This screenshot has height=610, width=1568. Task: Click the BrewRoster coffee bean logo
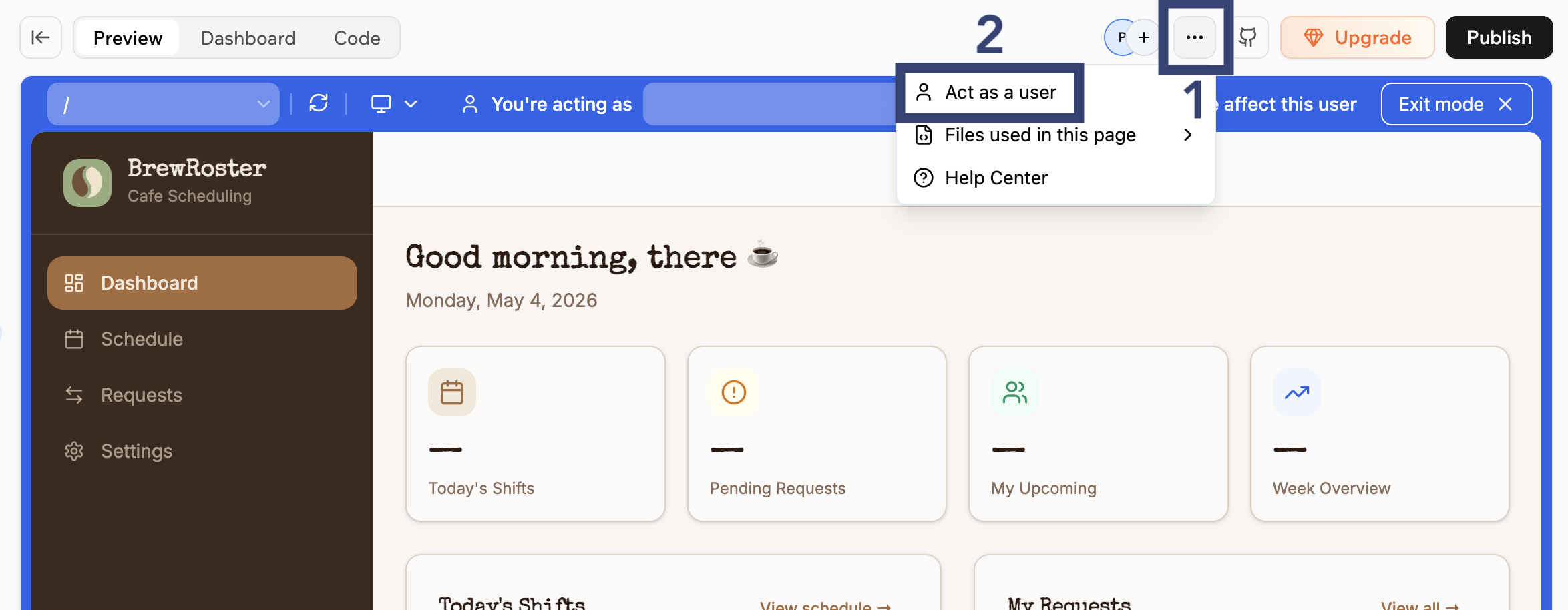click(x=87, y=182)
